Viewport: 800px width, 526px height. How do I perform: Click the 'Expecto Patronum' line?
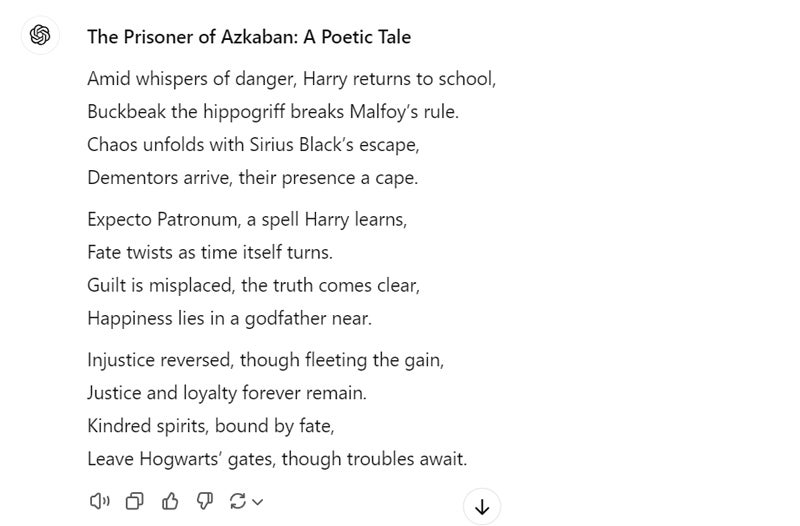247,219
